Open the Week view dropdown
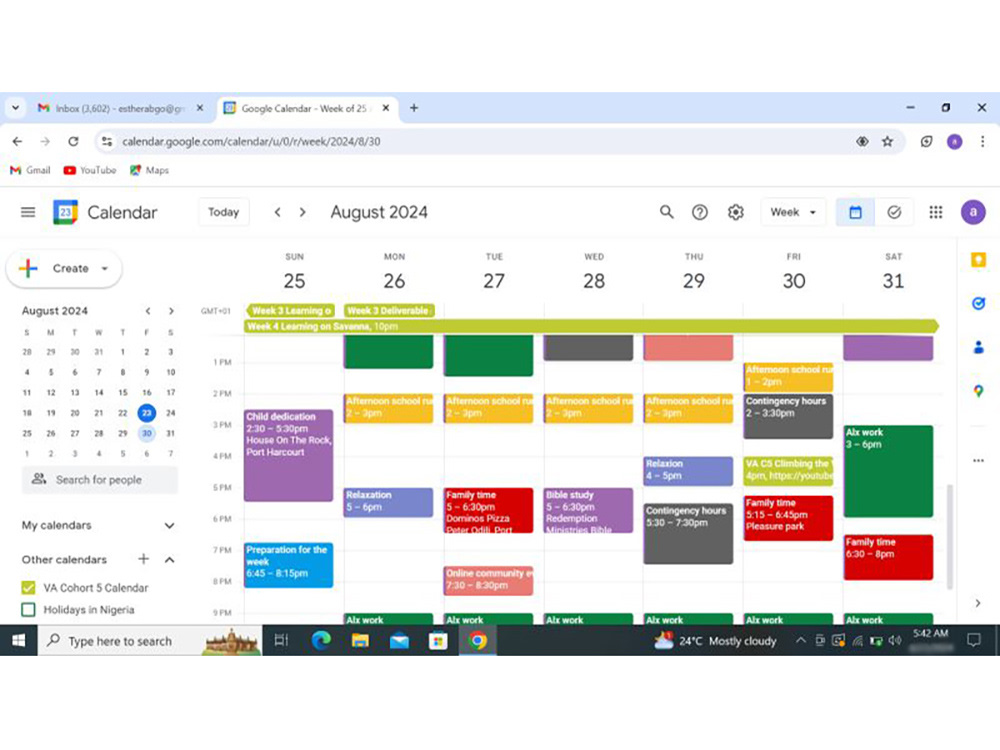1000x750 pixels. (x=793, y=212)
